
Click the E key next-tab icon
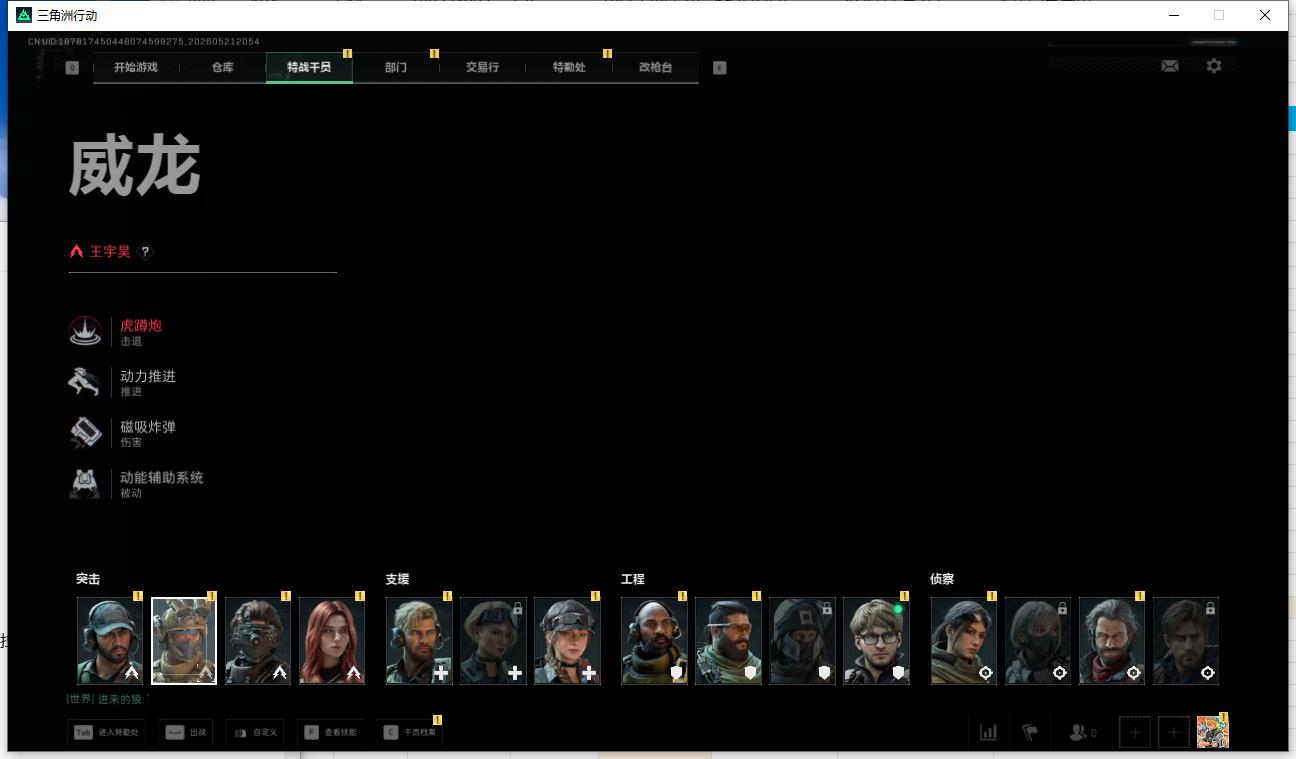tap(719, 68)
